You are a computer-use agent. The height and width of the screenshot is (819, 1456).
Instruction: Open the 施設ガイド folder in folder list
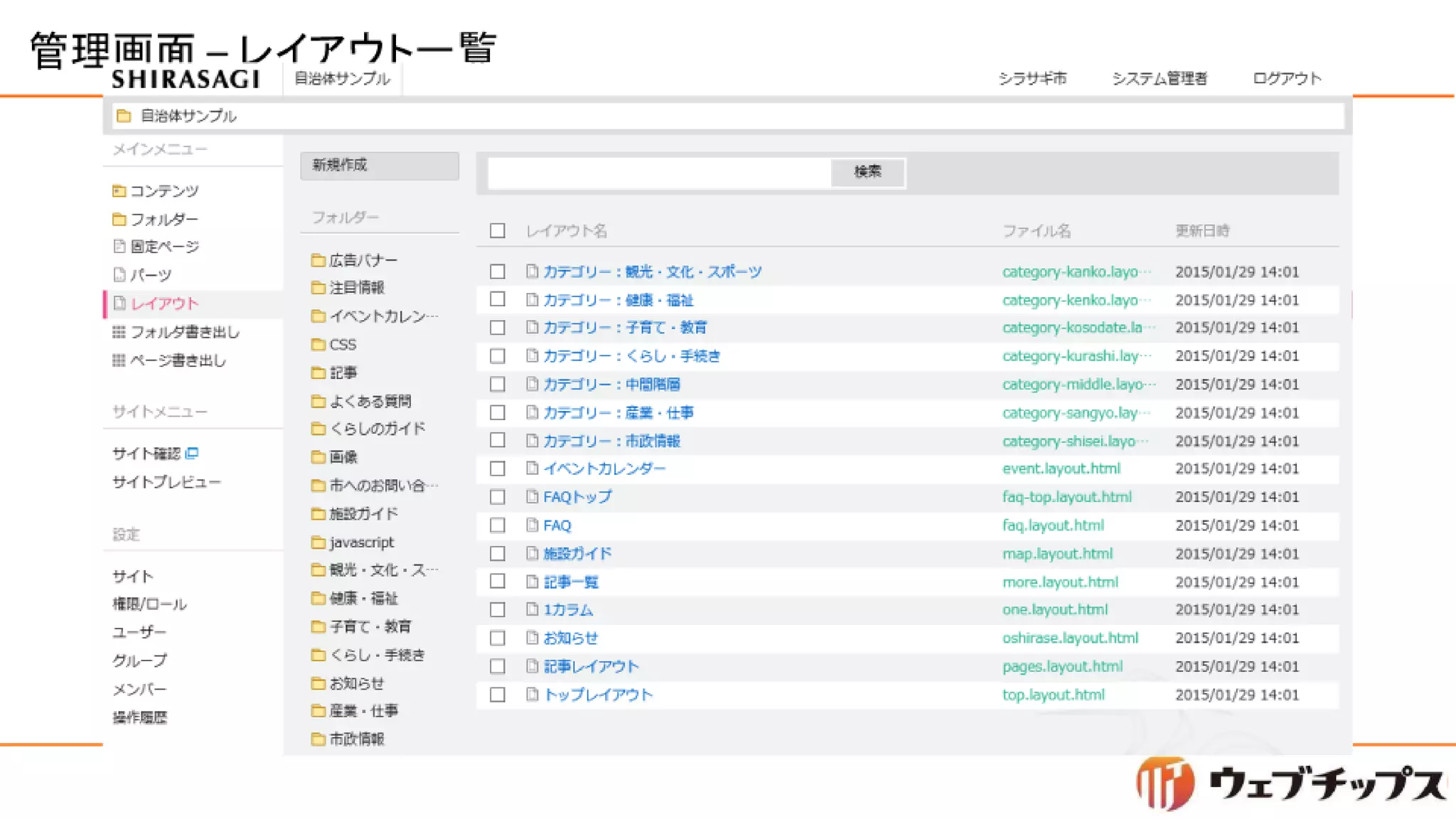pyautogui.click(x=363, y=514)
